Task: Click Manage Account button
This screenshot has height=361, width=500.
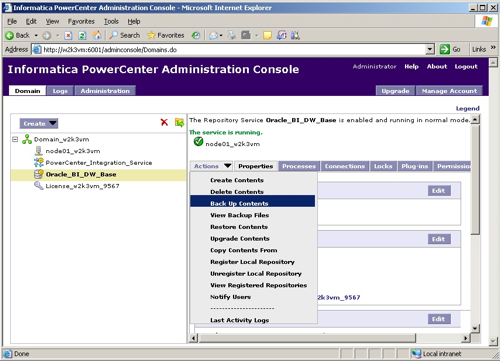Action: 449,91
